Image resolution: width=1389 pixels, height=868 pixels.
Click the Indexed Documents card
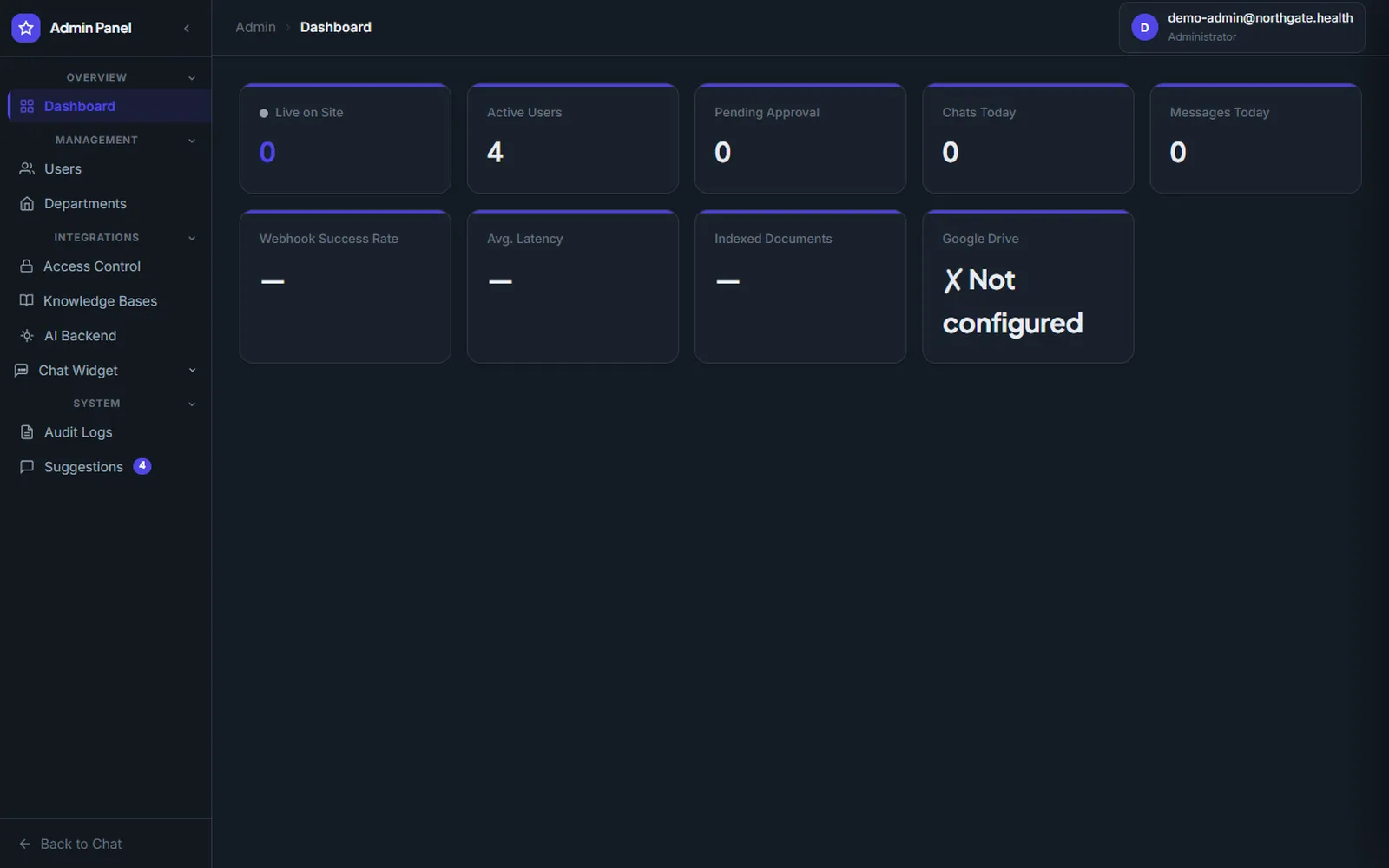[800, 286]
